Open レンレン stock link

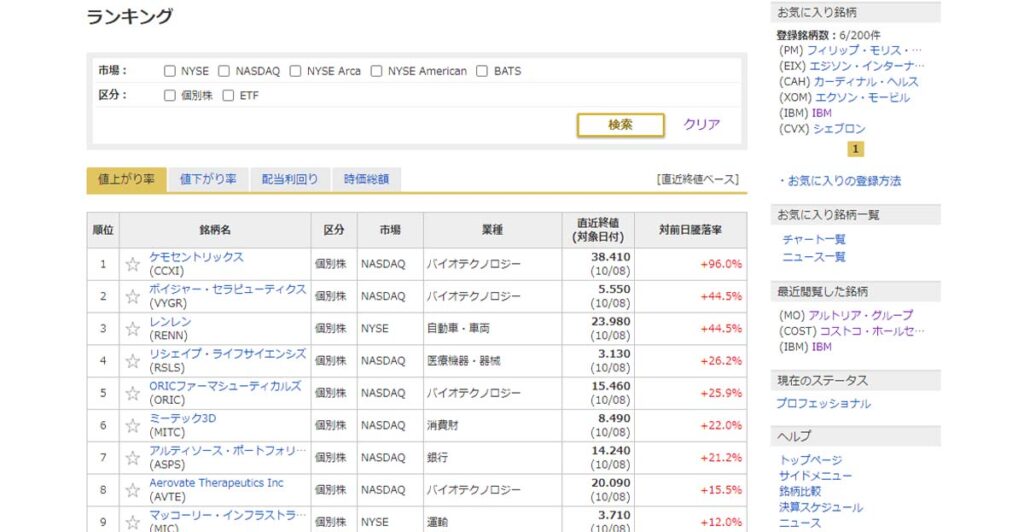170,322
